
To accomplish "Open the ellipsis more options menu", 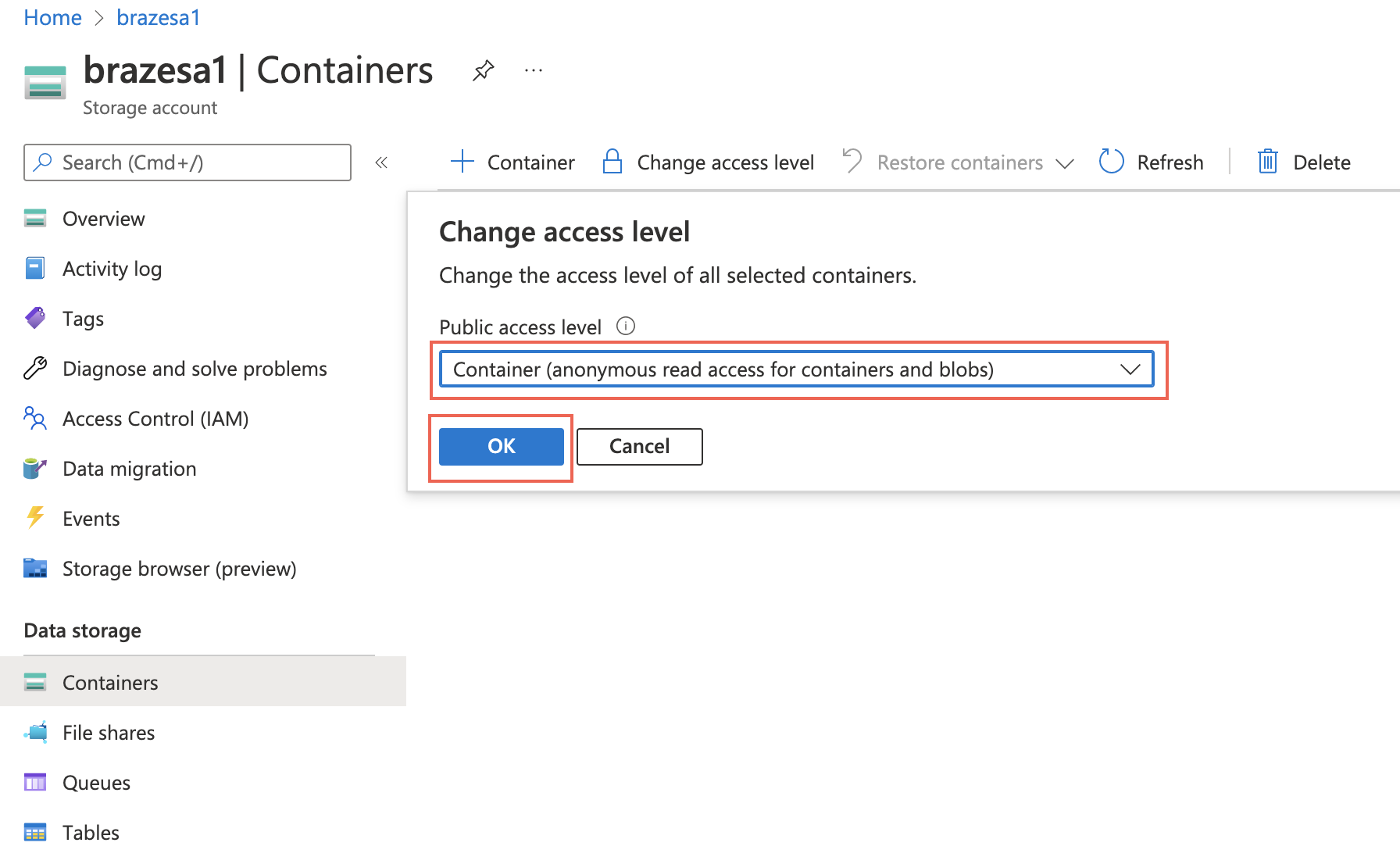I will pyautogui.click(x=534, y=70).
